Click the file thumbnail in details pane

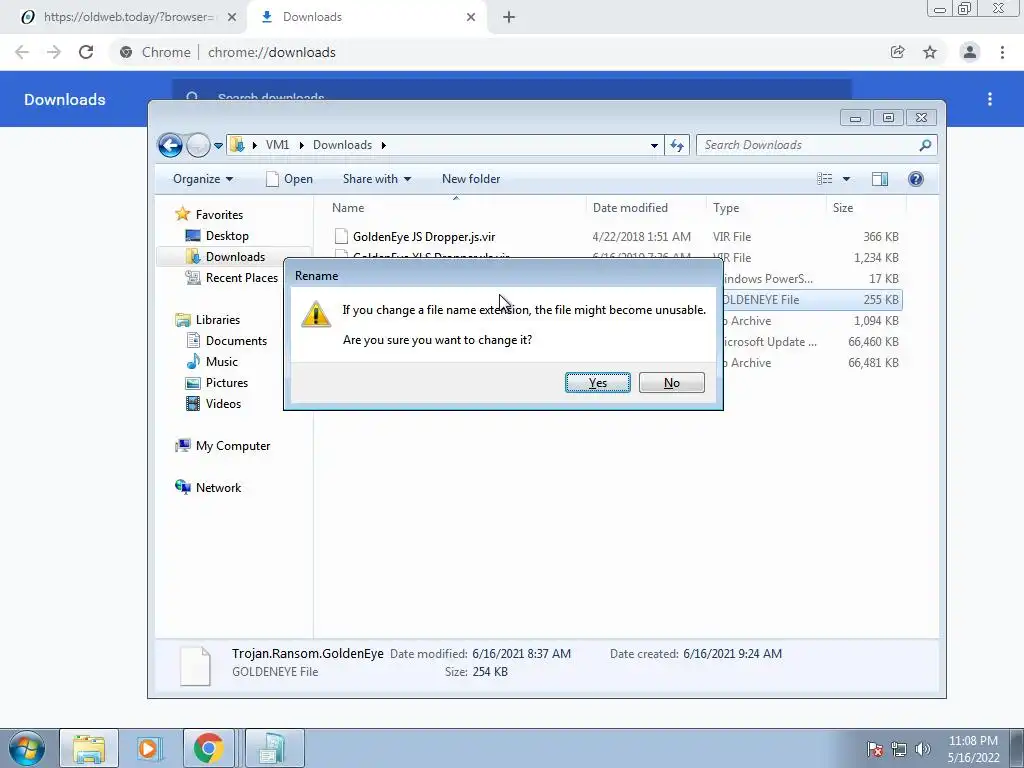point(195,666)
